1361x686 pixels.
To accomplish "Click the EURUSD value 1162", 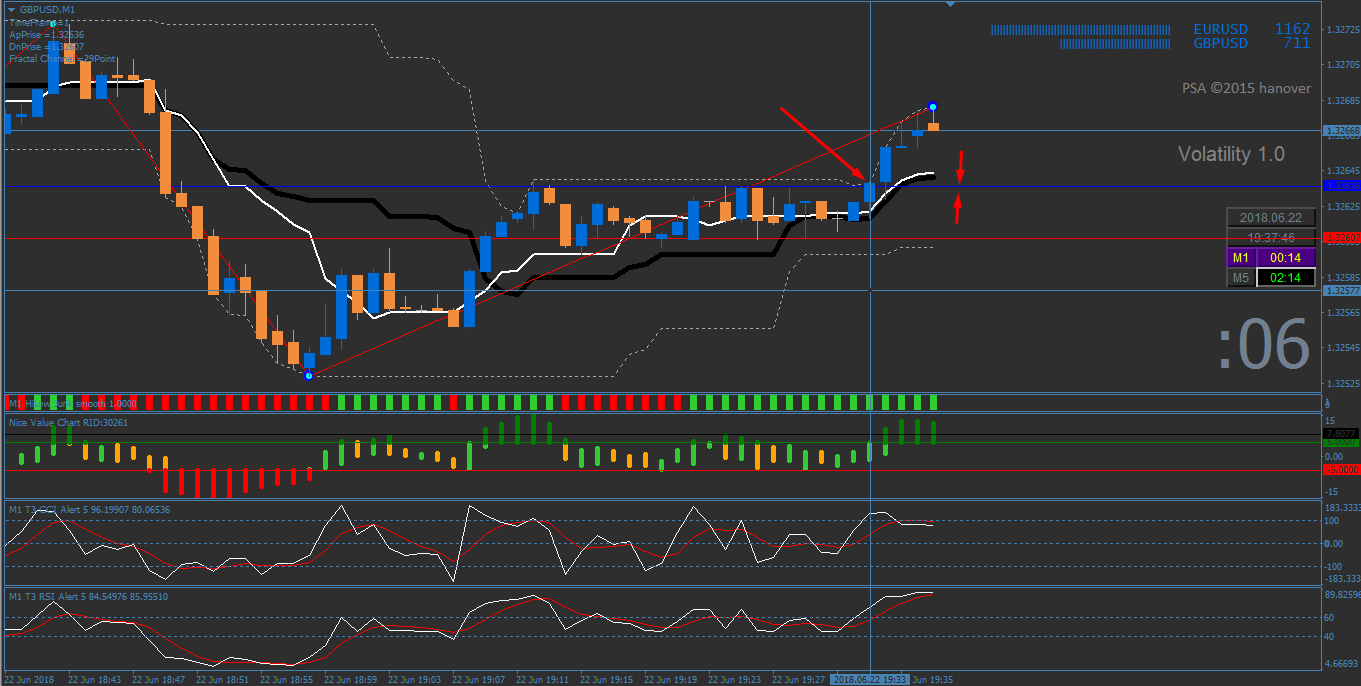I will coord(1292,30).
